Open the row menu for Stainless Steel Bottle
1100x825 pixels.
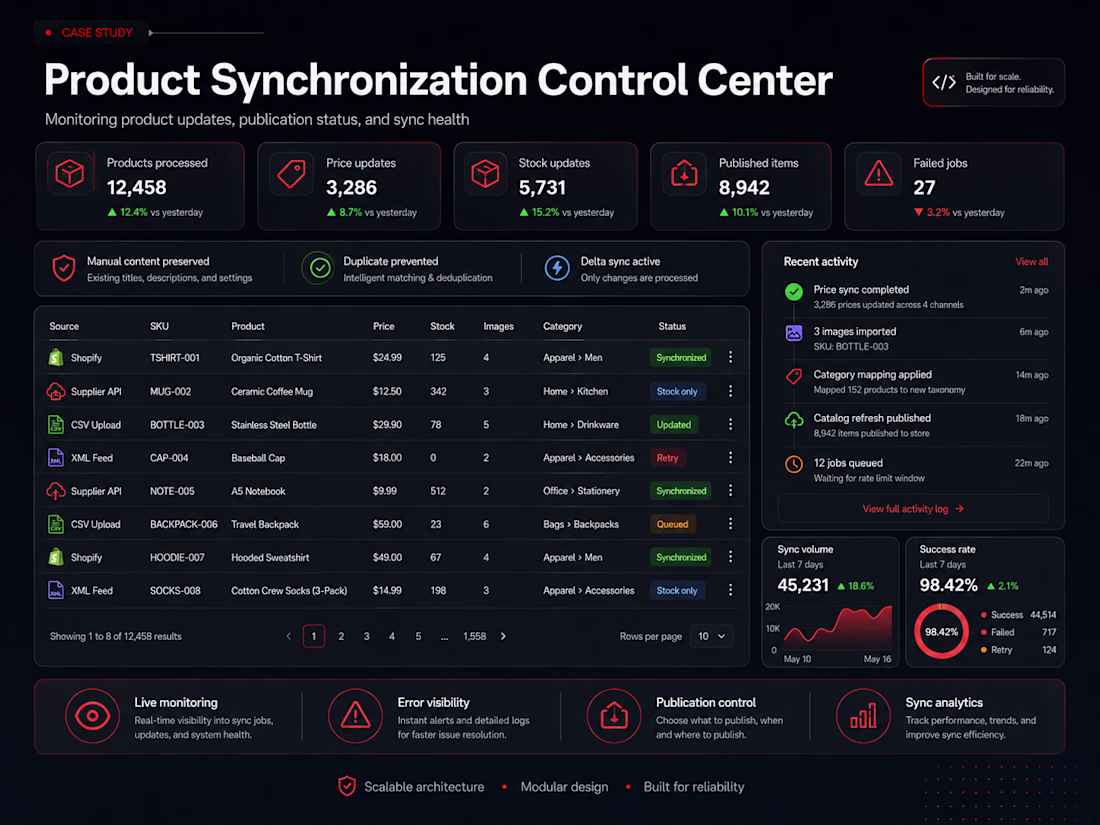730,424
